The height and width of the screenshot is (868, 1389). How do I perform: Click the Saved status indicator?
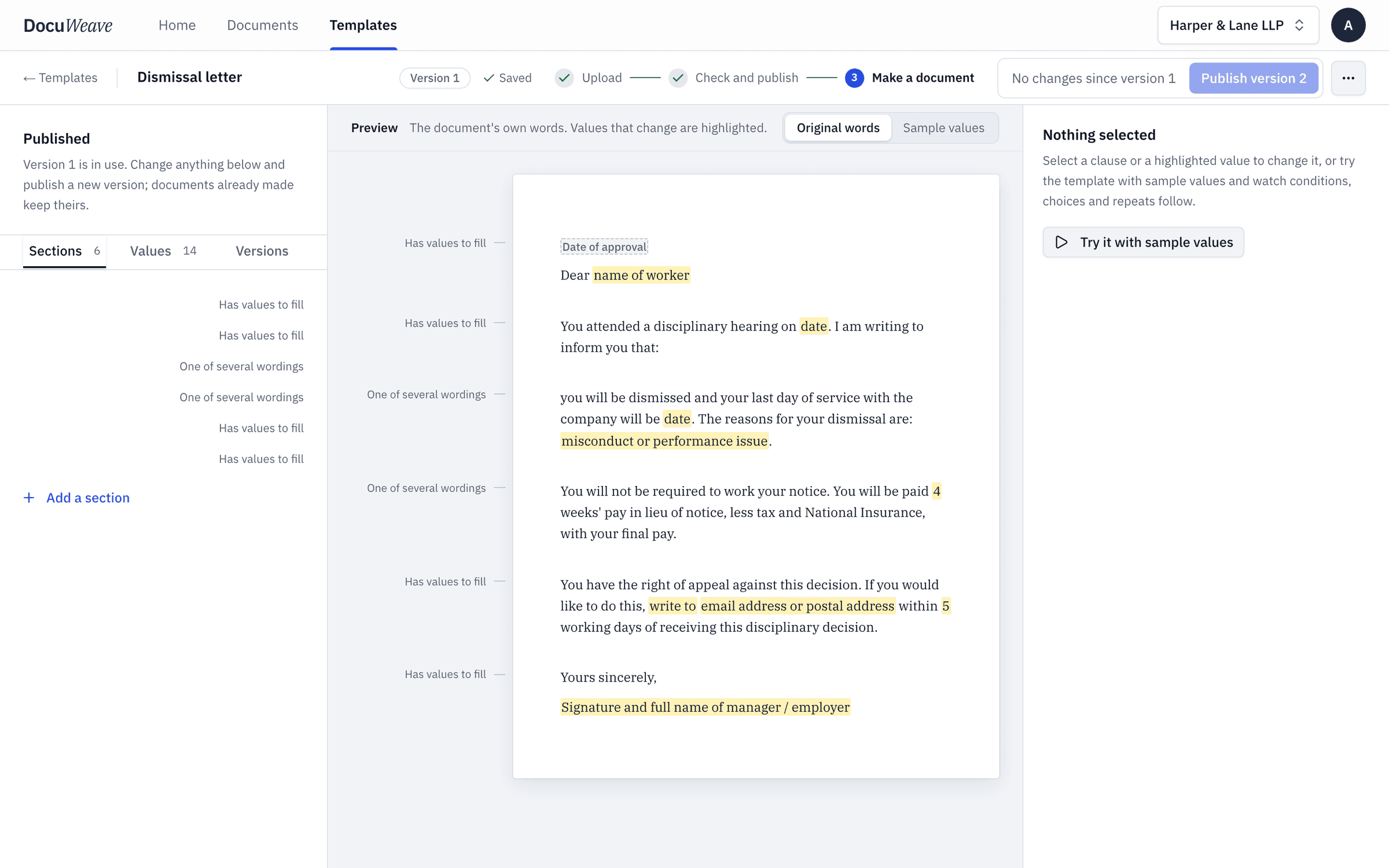point(508,78)
